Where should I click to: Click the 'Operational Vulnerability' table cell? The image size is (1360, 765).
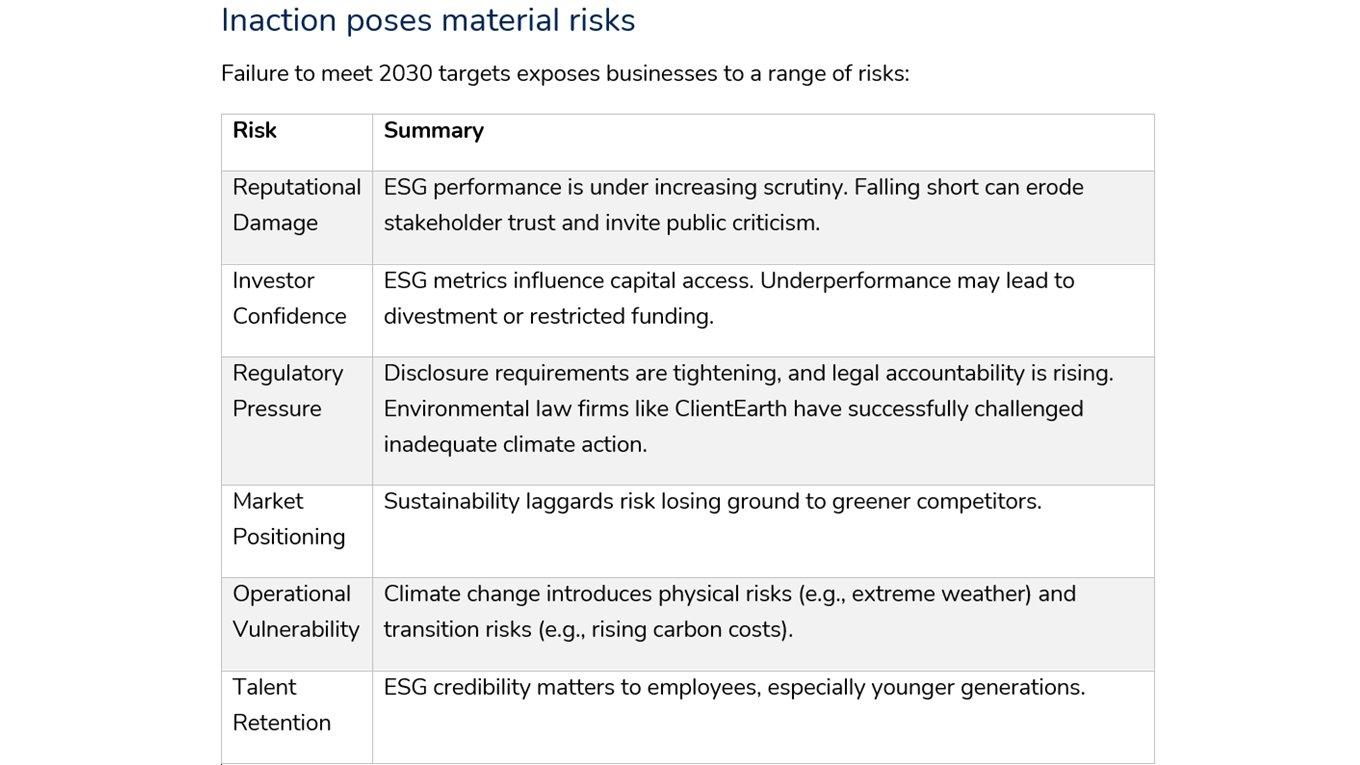[295, 612]
